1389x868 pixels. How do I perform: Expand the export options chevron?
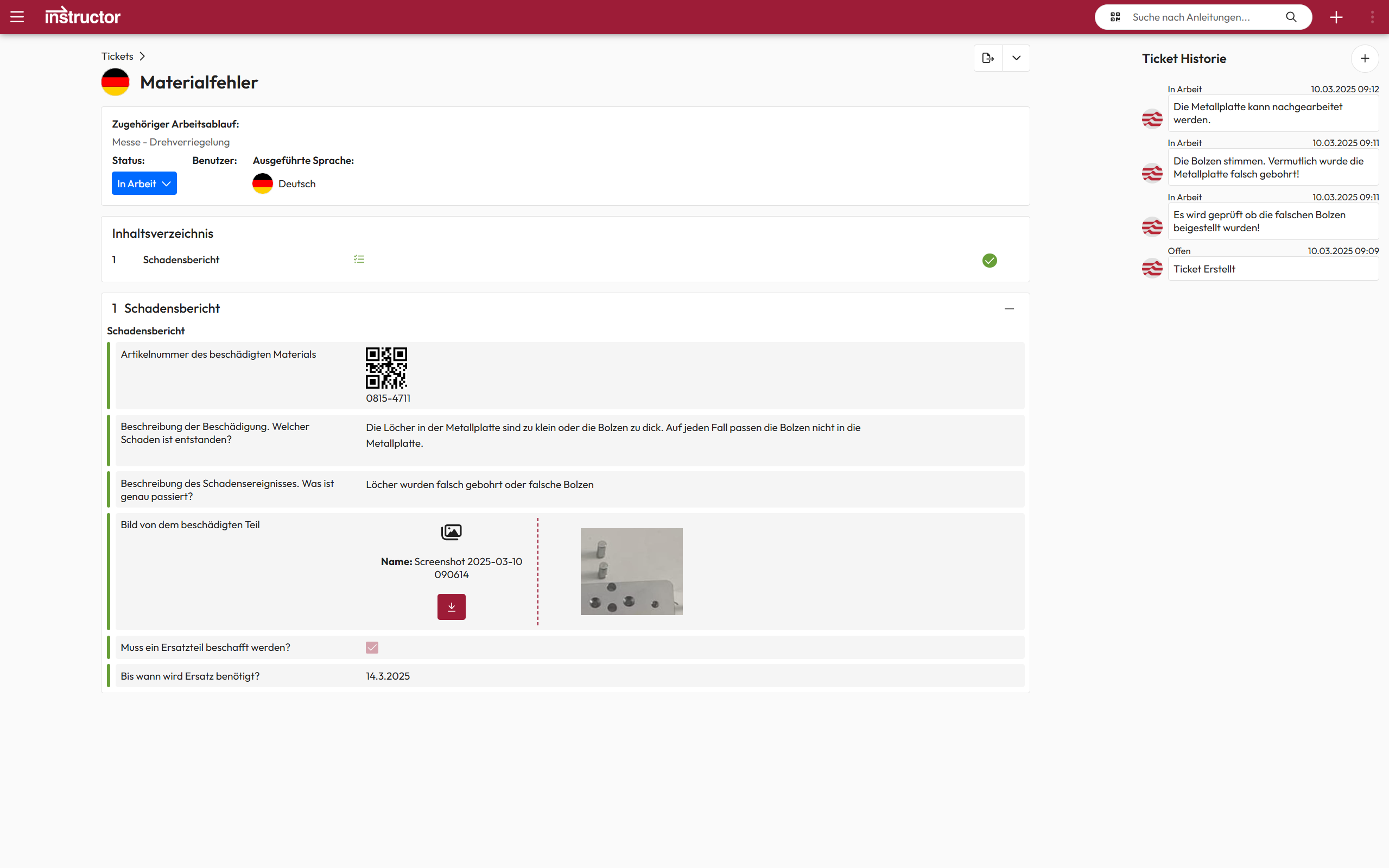pyautogui.click(x=1016, y=58)
